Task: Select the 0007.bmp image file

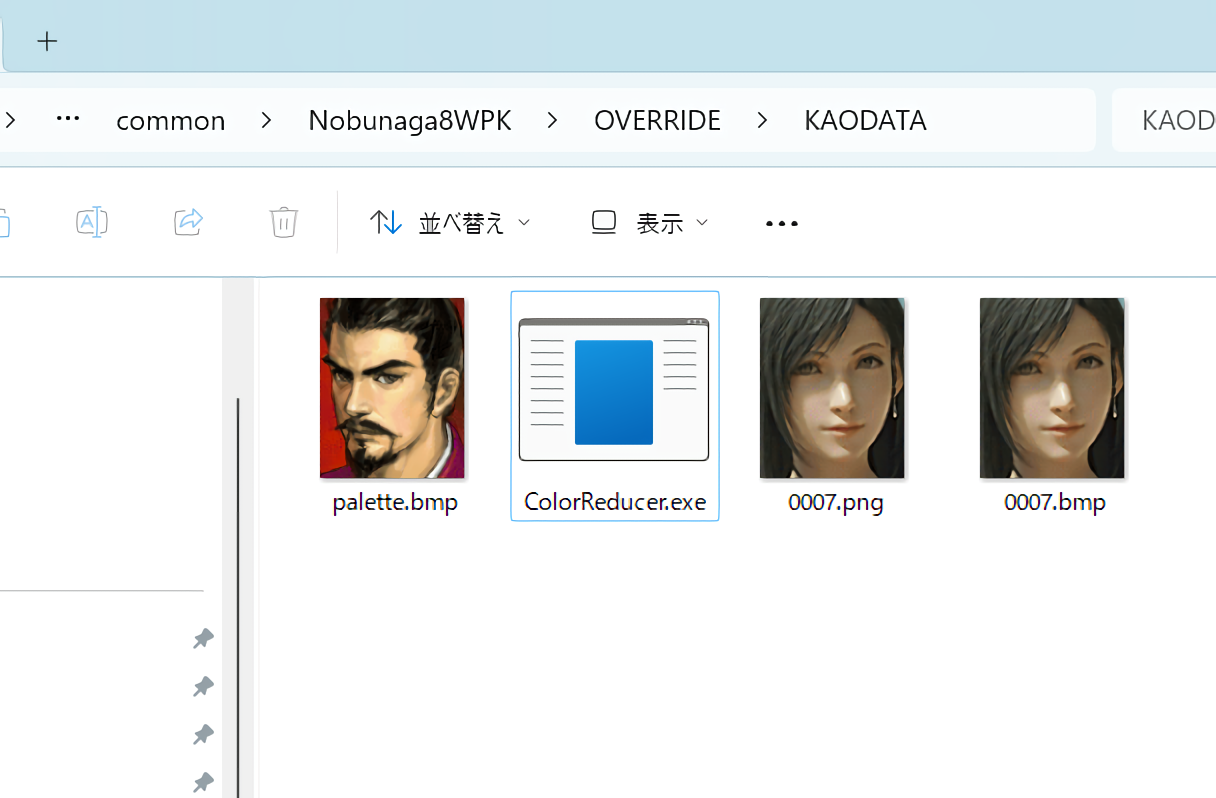Action: pyautogui.click(x=1052, y=388)
